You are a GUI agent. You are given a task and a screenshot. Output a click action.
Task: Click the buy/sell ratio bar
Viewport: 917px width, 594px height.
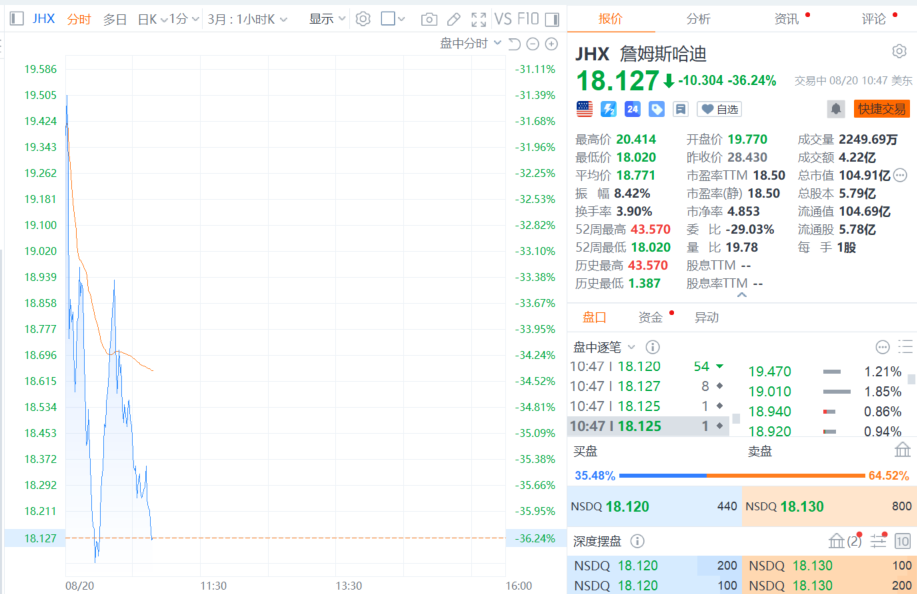click(742, 475)
